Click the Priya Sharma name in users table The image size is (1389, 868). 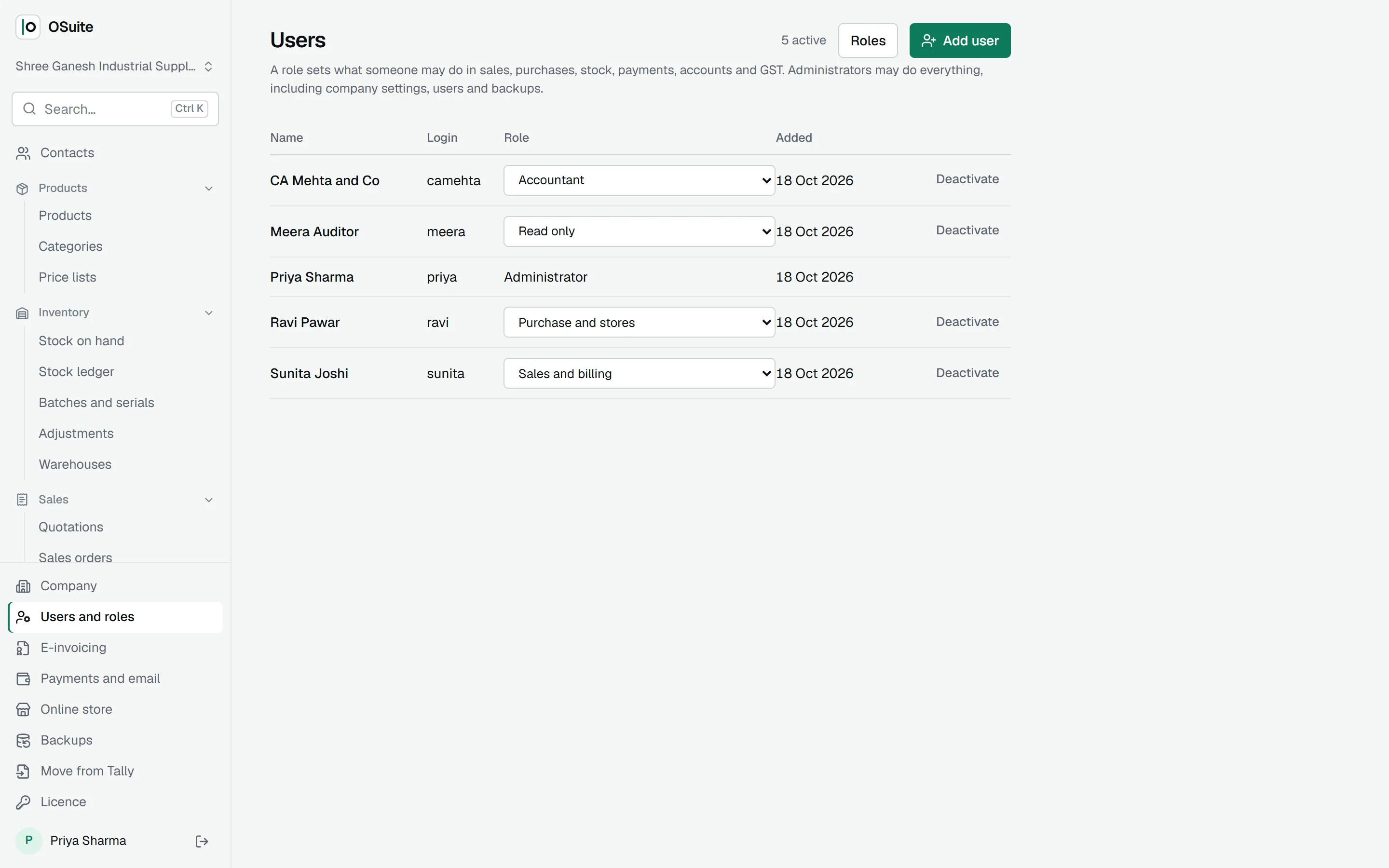pyautogui.click(x=312, y=277)
